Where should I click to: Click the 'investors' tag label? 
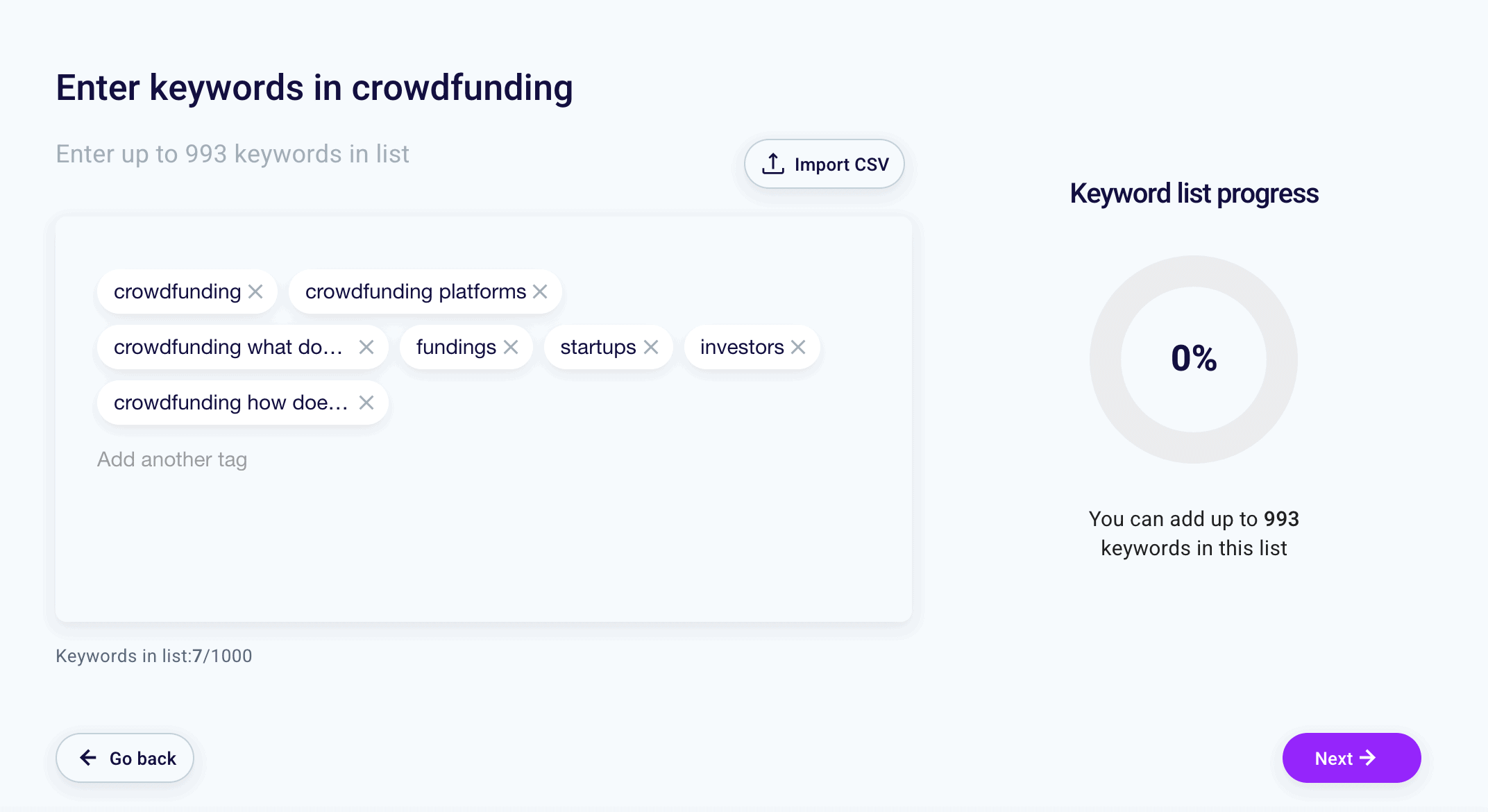pos(742,347)
